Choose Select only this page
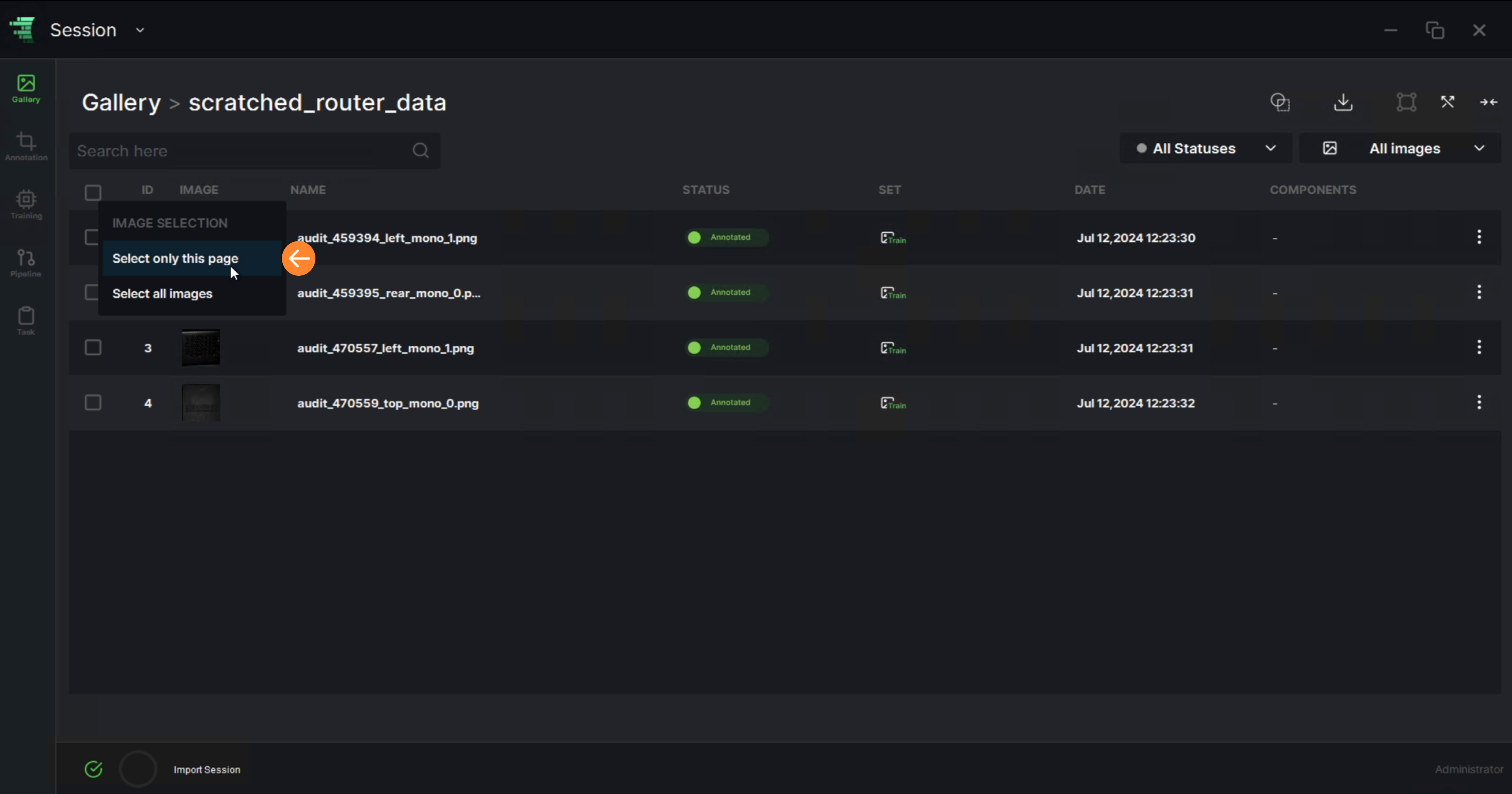Screen dimensions: 1512x794 [192, 258]
